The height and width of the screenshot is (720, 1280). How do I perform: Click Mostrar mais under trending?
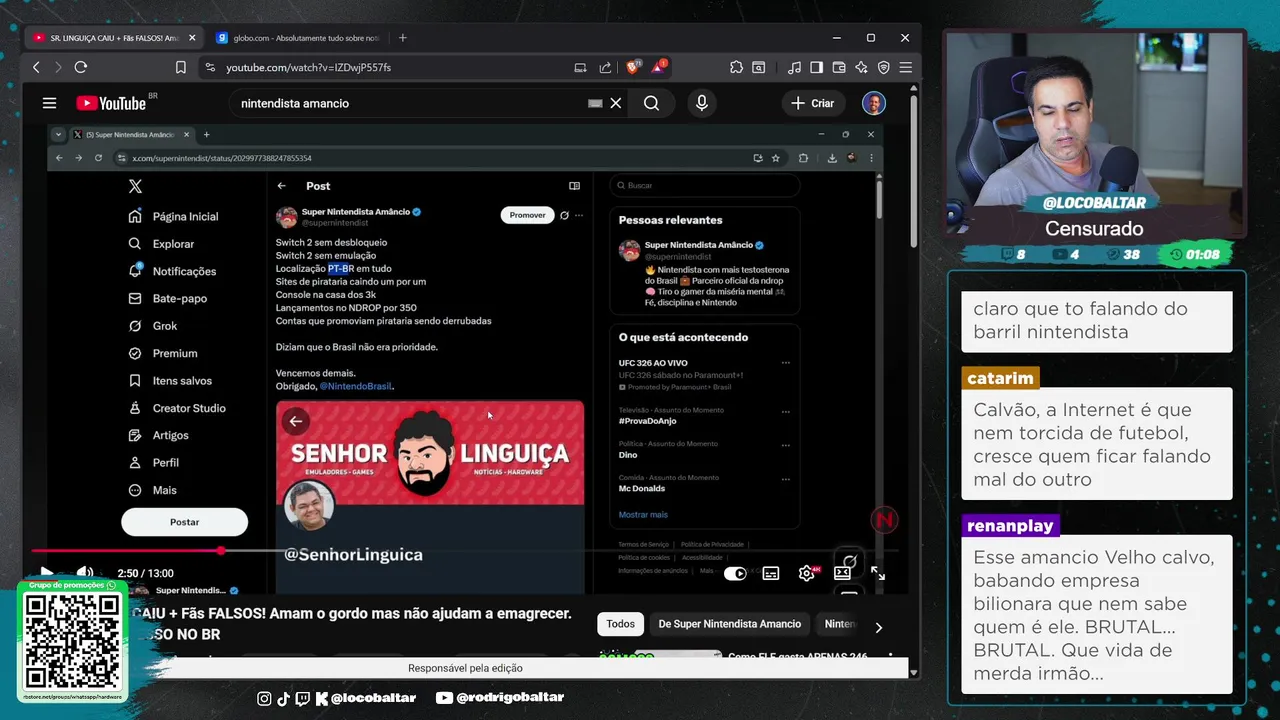pyautogui.click(x=643, y=515)
